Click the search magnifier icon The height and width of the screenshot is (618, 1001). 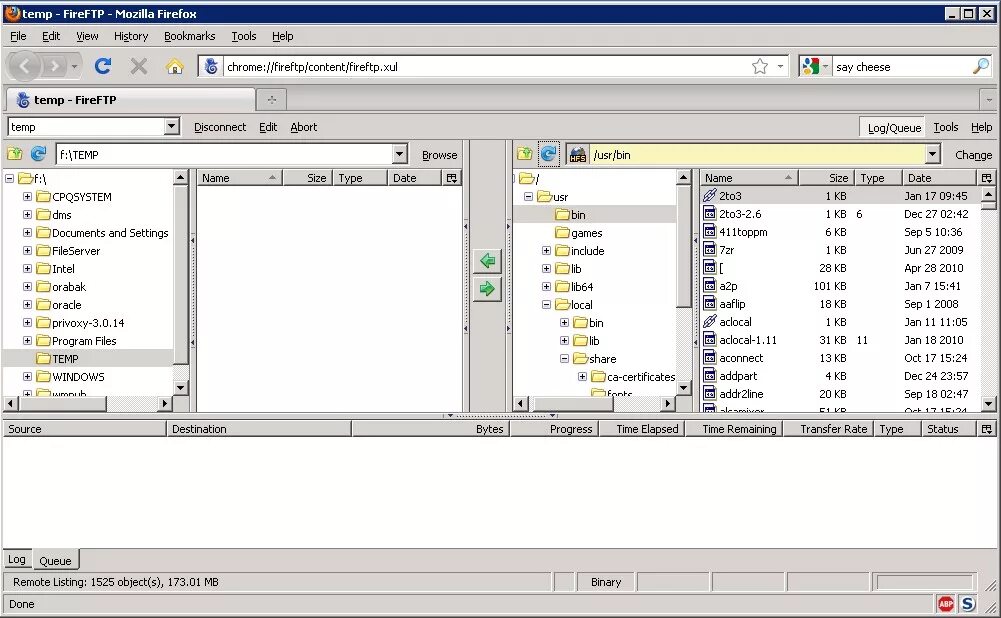[981, 66]
